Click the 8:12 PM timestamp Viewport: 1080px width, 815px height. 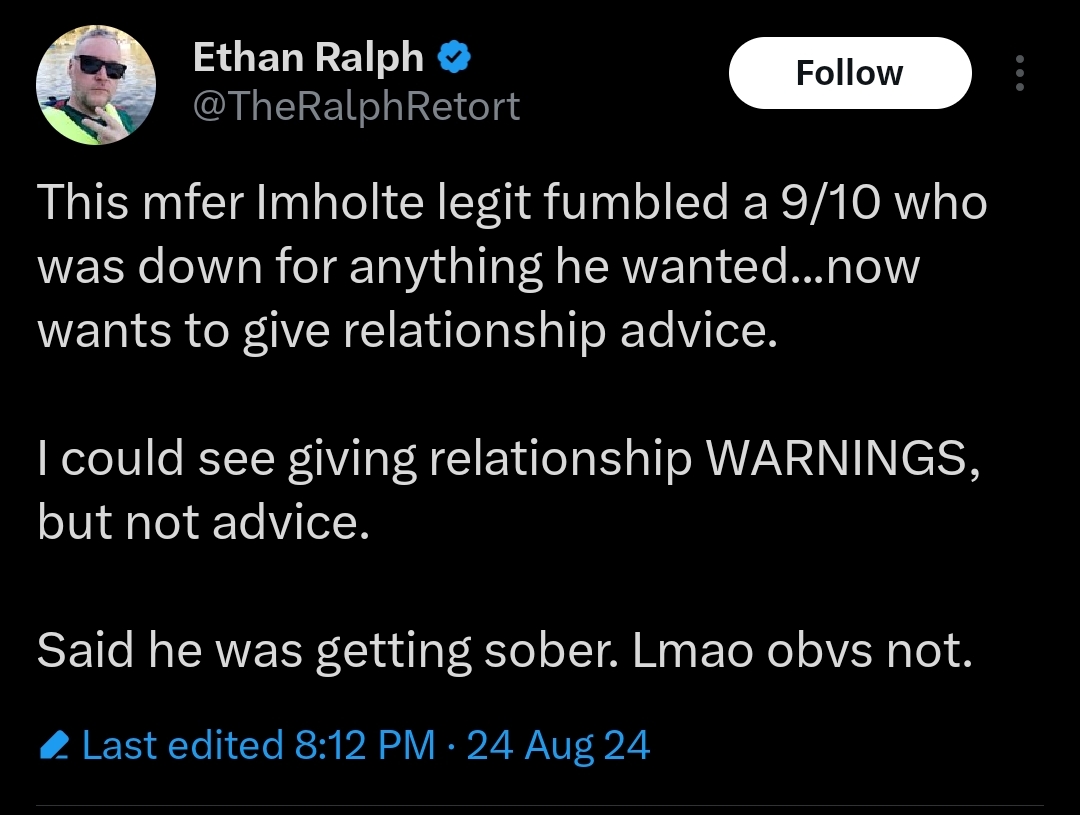click(365, 745)
